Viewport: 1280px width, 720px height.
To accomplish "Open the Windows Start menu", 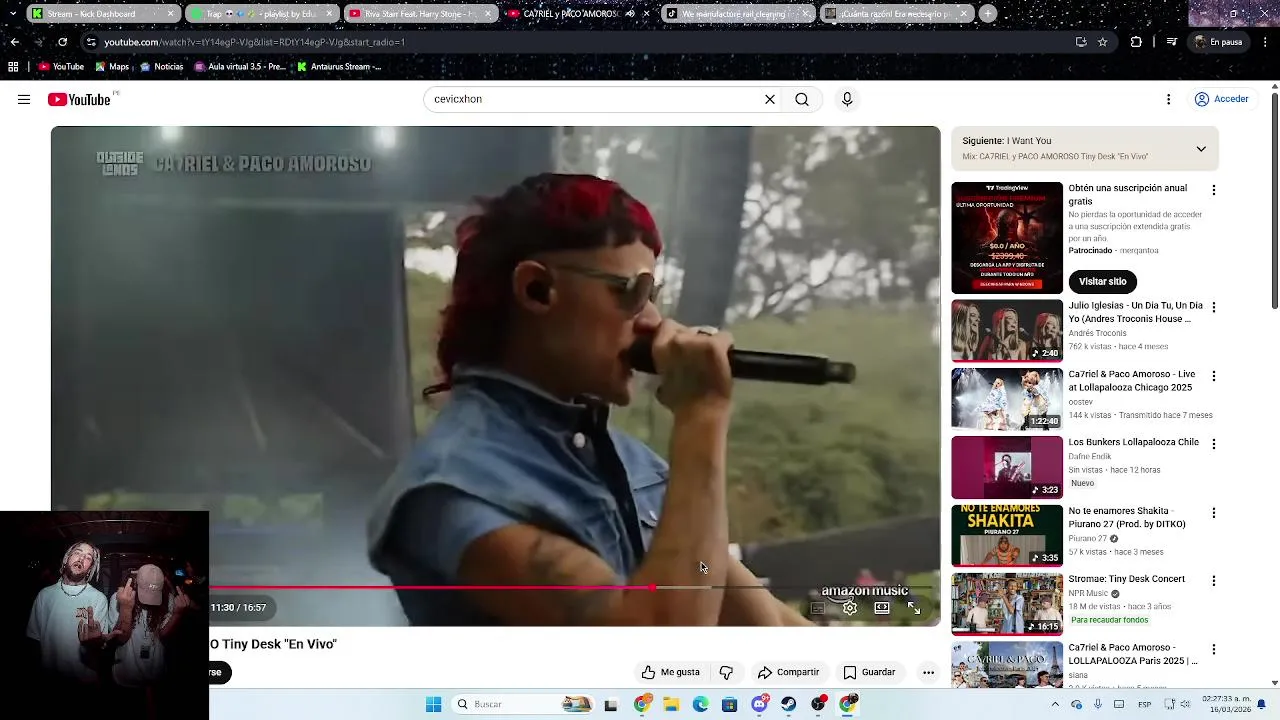I will point(433,704).
